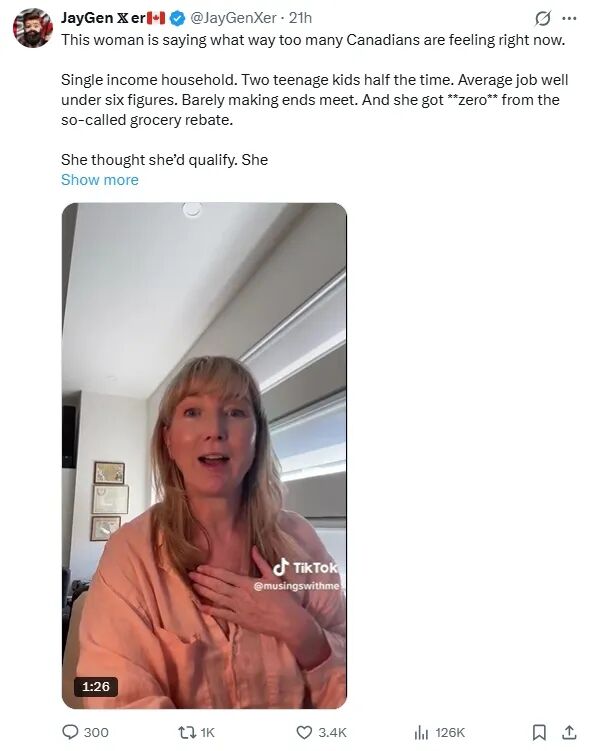View post analytics bar-chart icon
The image size is (594, 751).
tap(421, 732)
